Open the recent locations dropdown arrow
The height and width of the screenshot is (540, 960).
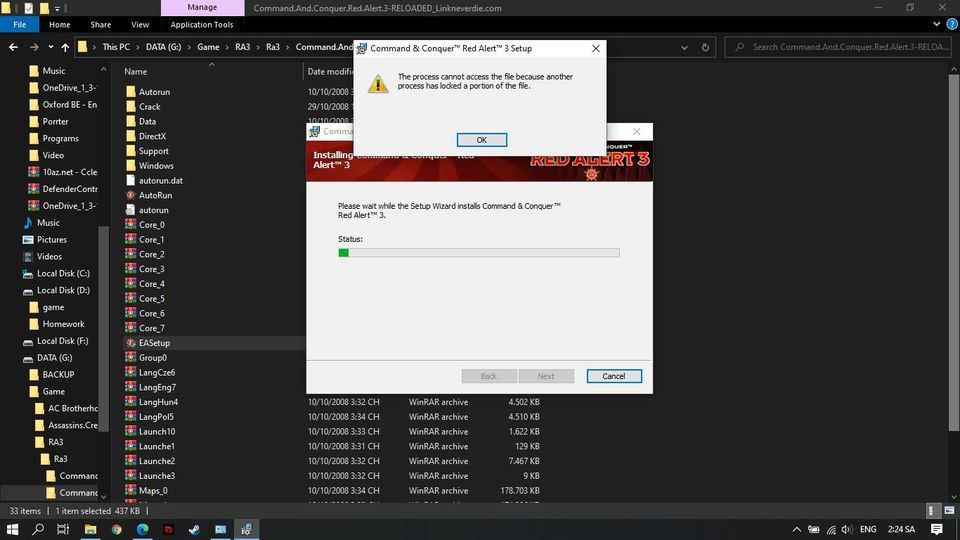[51, 47]
